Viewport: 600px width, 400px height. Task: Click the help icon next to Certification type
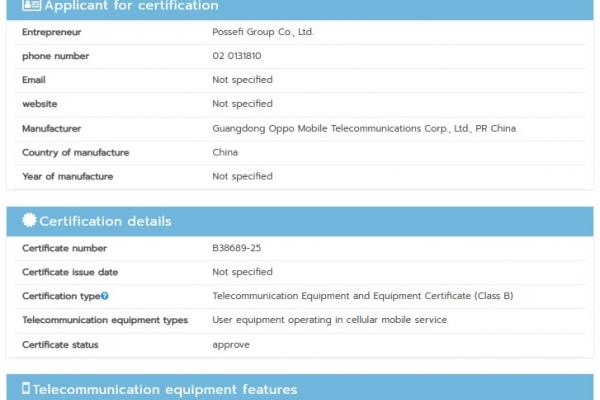pos(104,296)
